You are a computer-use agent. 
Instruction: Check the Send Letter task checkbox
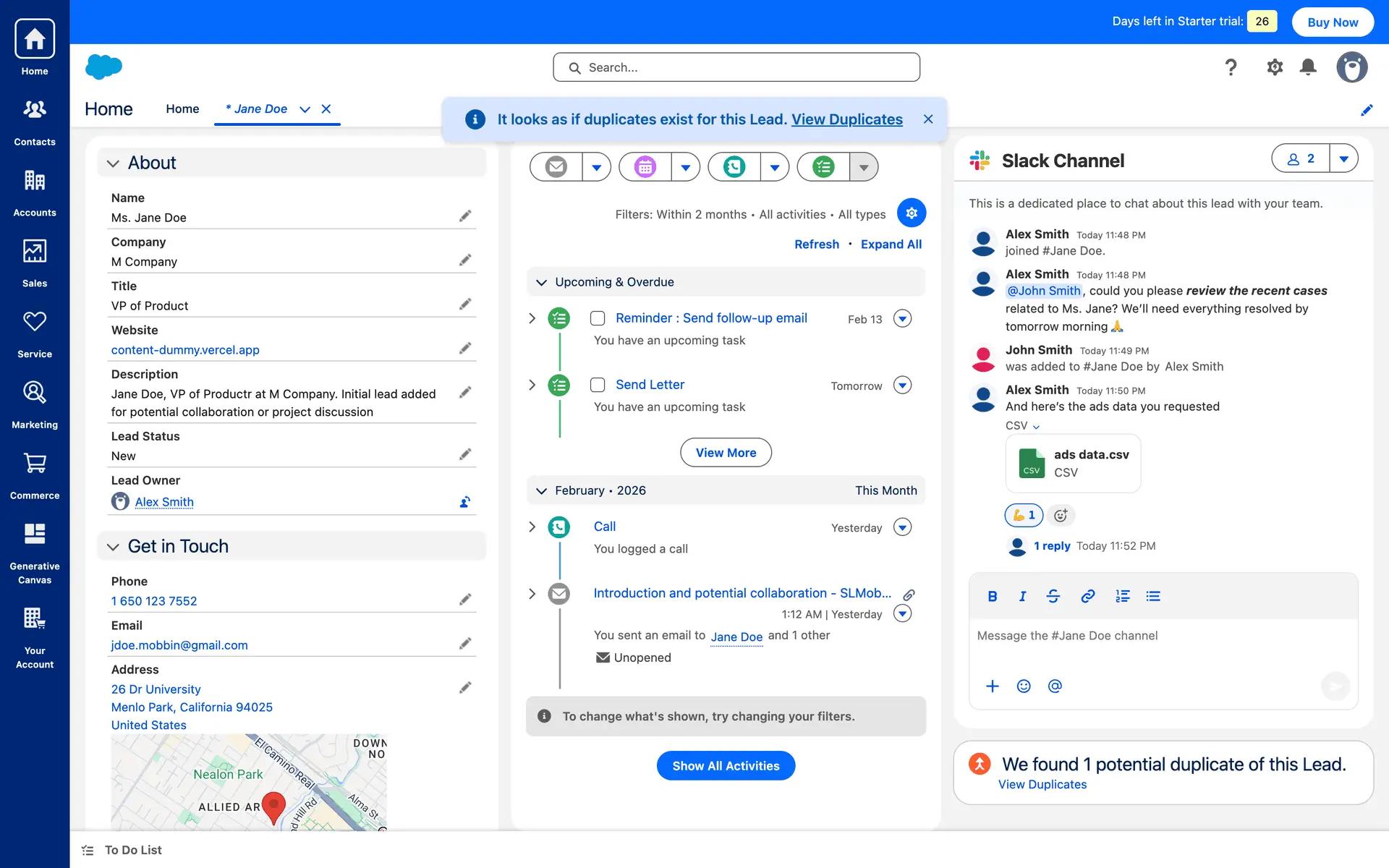pos(598,385)
